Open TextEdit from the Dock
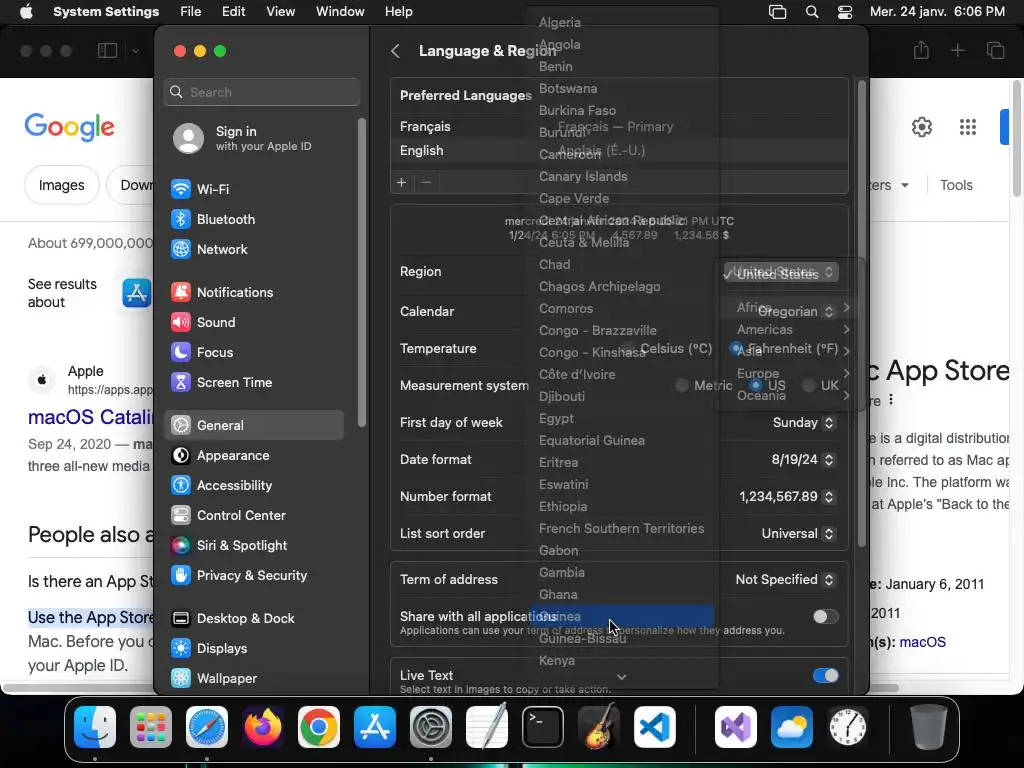The image size is (1024, 768). click(487, 727)
